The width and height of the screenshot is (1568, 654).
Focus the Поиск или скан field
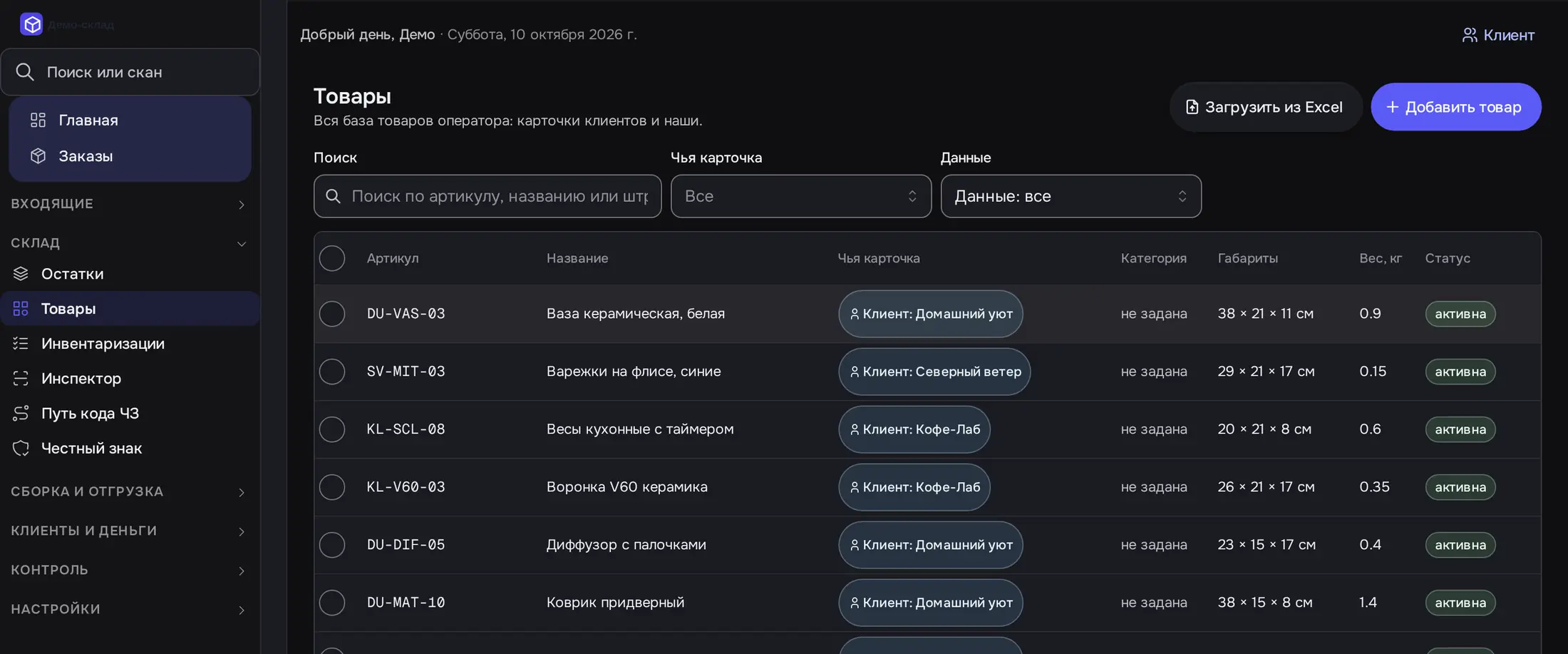[x=130, y=72]
